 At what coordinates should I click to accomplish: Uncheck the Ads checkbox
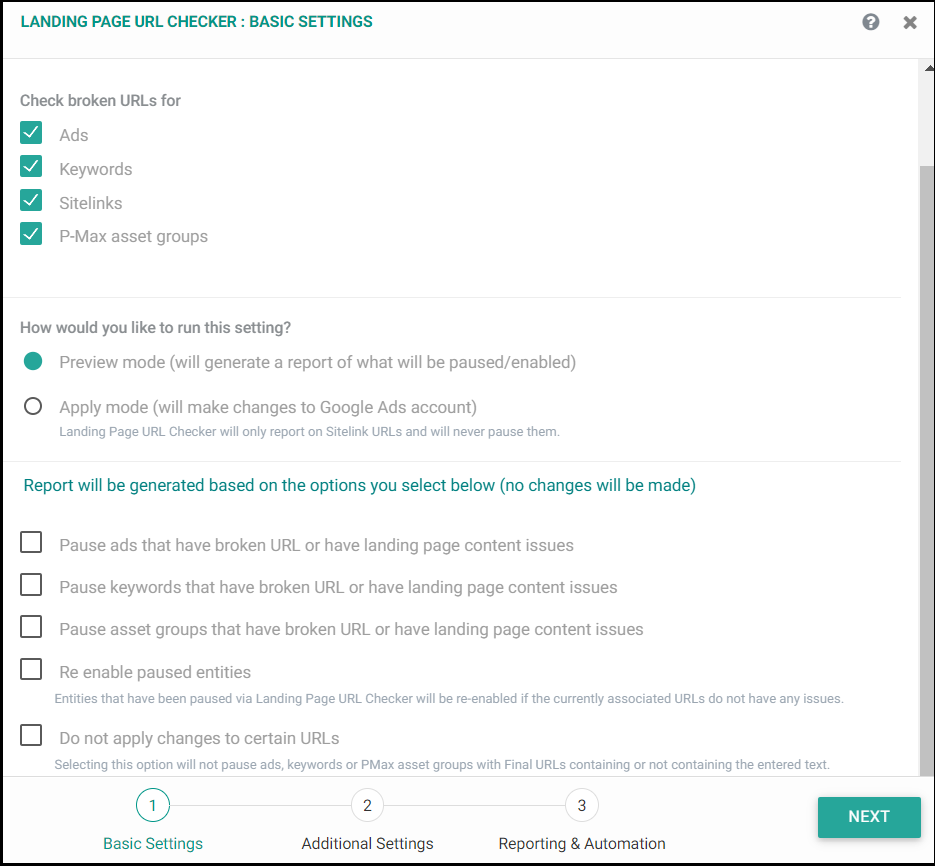click(31, 132)
